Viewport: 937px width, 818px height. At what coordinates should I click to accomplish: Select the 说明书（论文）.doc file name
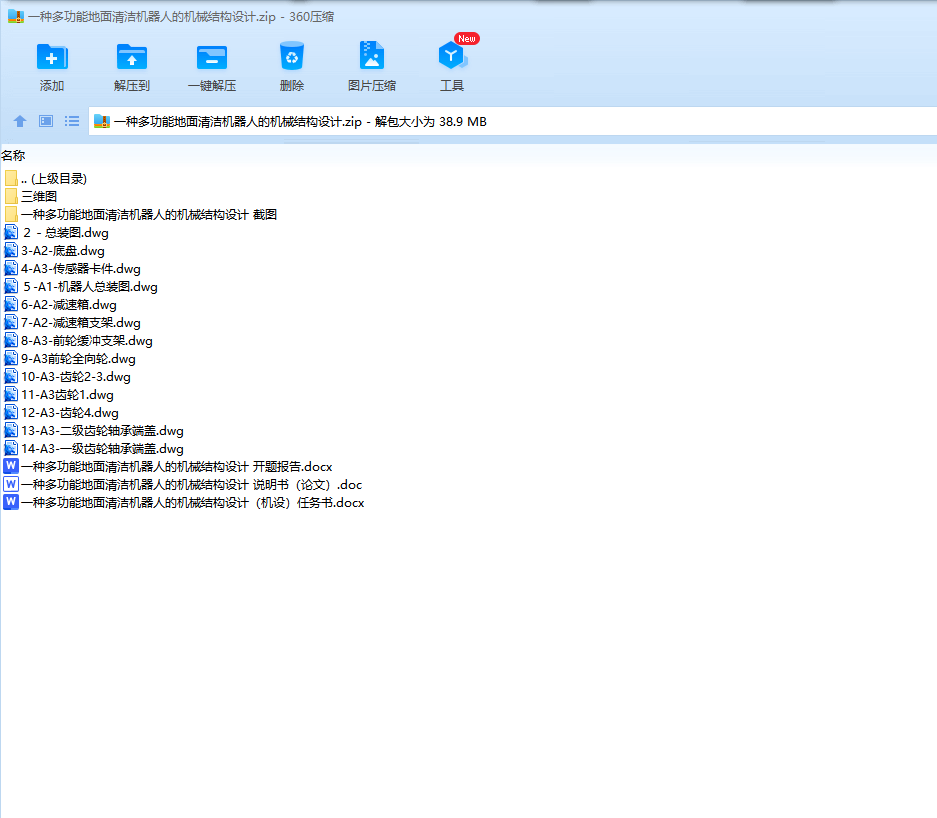191,485
